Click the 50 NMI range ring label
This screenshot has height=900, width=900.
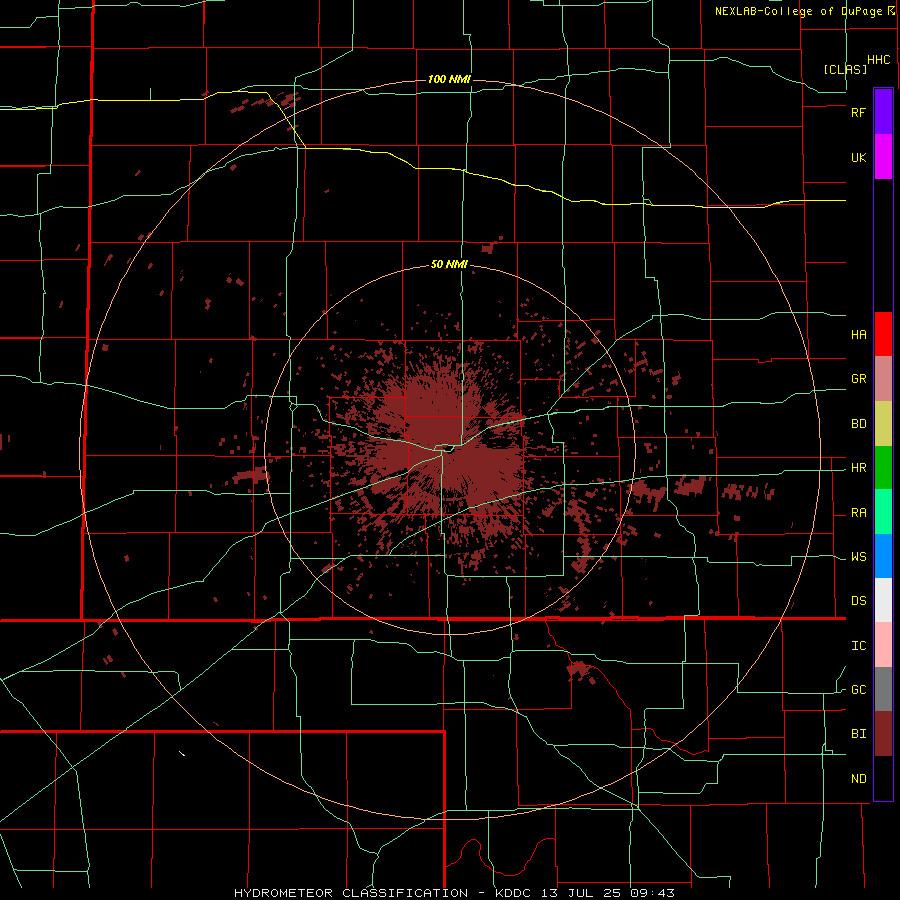pos(449,265)
